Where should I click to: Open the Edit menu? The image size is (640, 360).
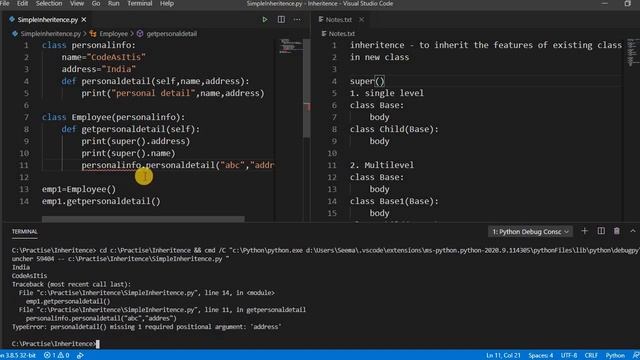coord(22,4)
